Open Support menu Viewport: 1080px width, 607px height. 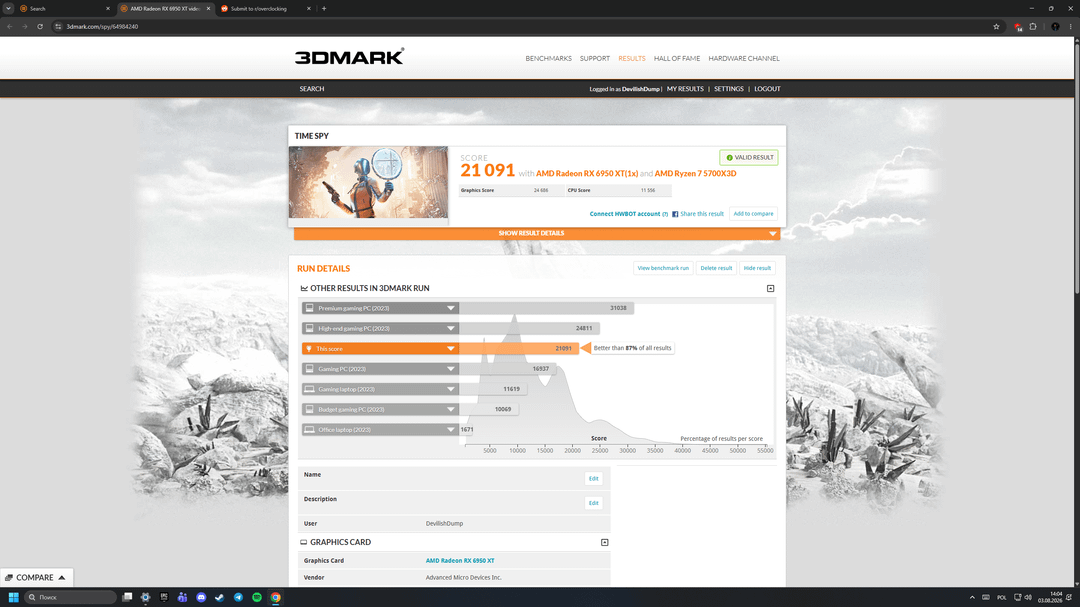click(x=594, y=59)
